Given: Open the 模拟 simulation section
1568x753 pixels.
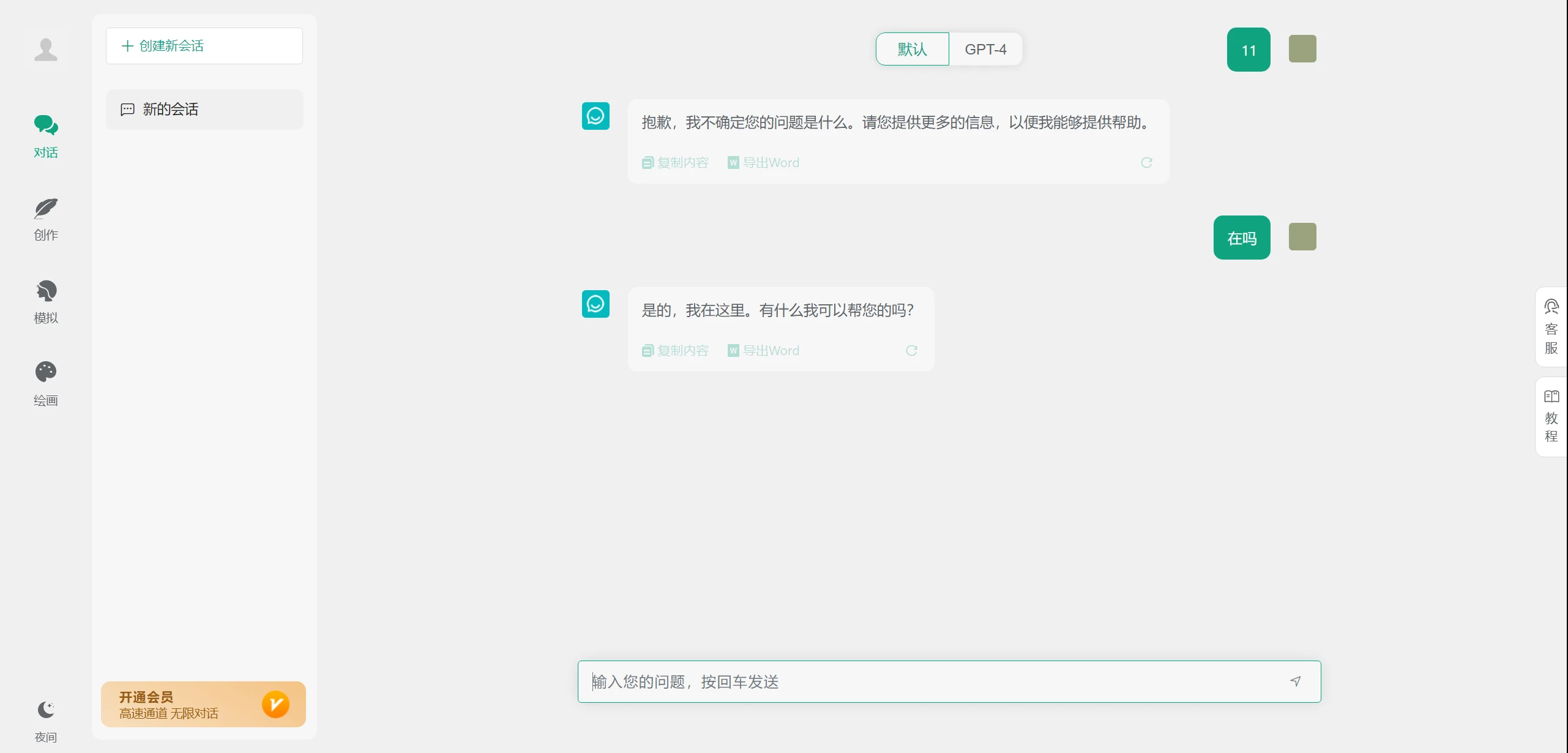Looking at the screenshot, I should [x=46, y=302].
